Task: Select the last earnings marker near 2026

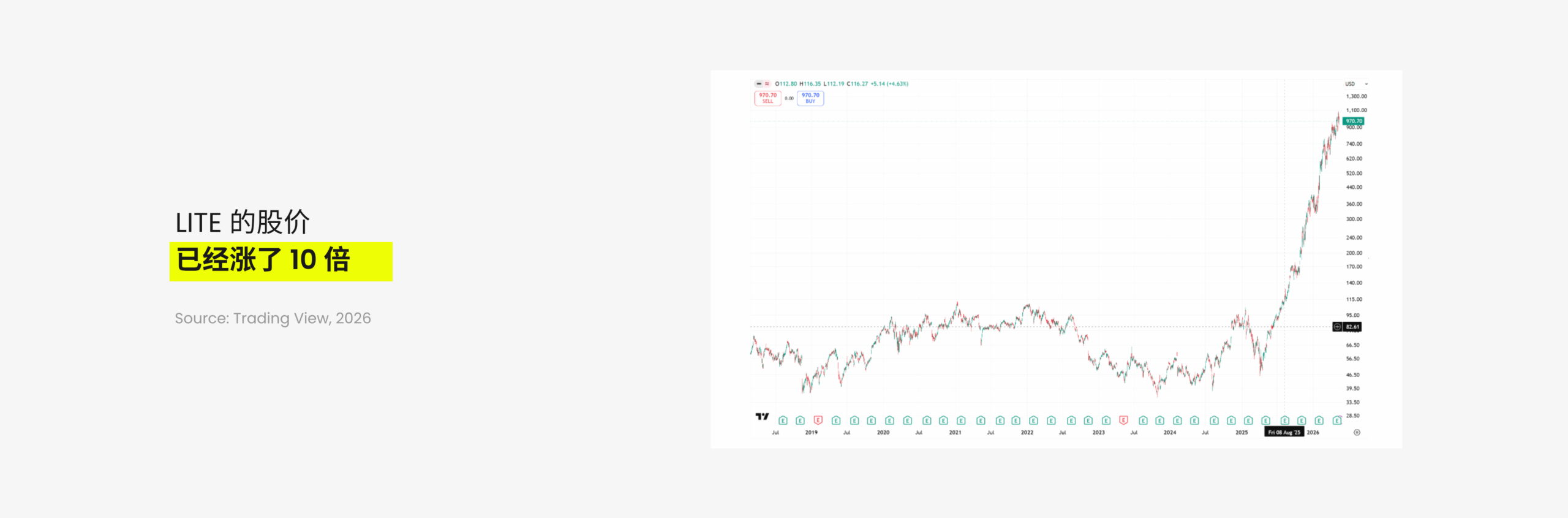Action: [1337, 420]
